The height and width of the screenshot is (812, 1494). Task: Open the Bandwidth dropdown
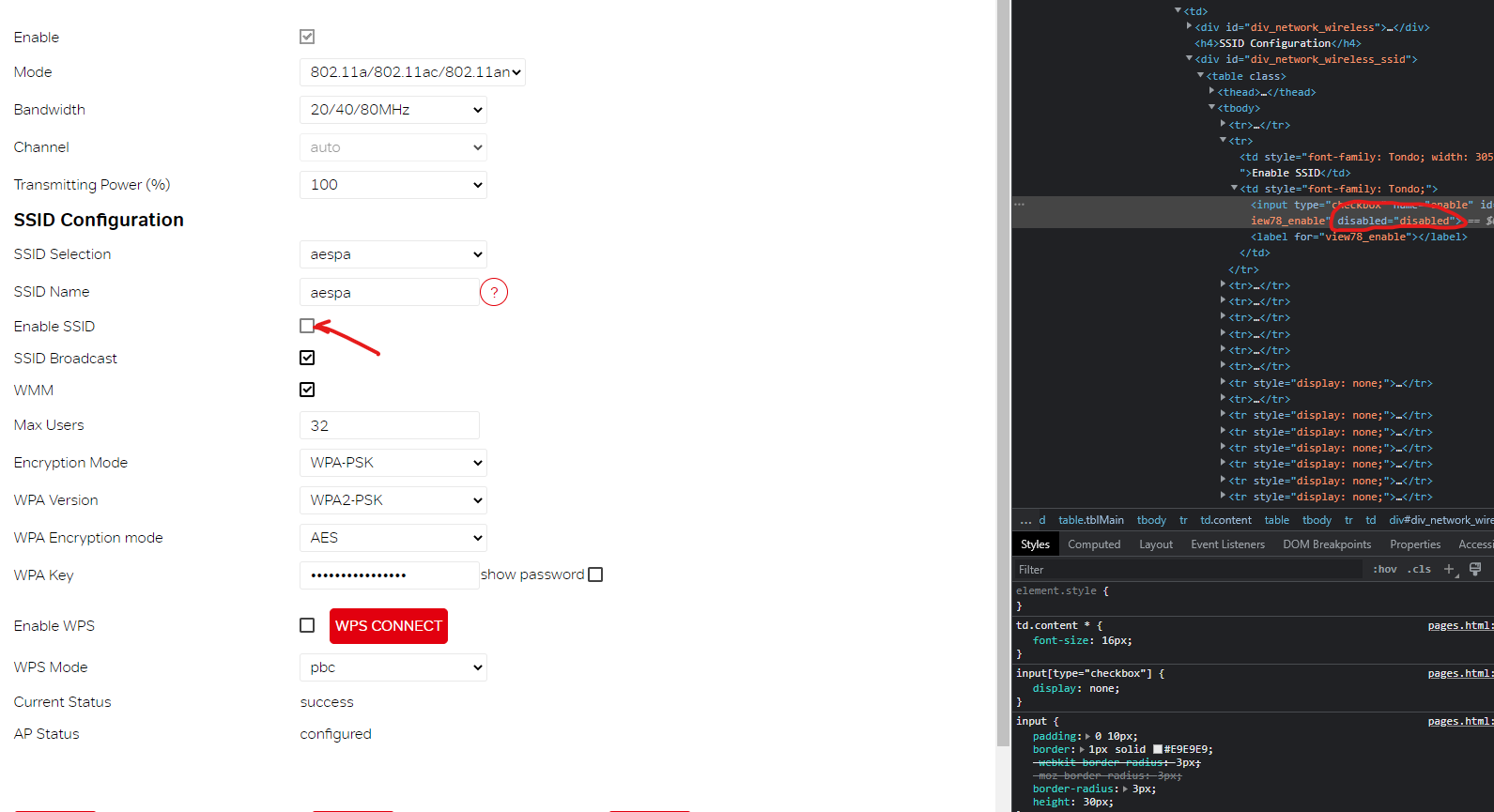click(x=393, y=110)
